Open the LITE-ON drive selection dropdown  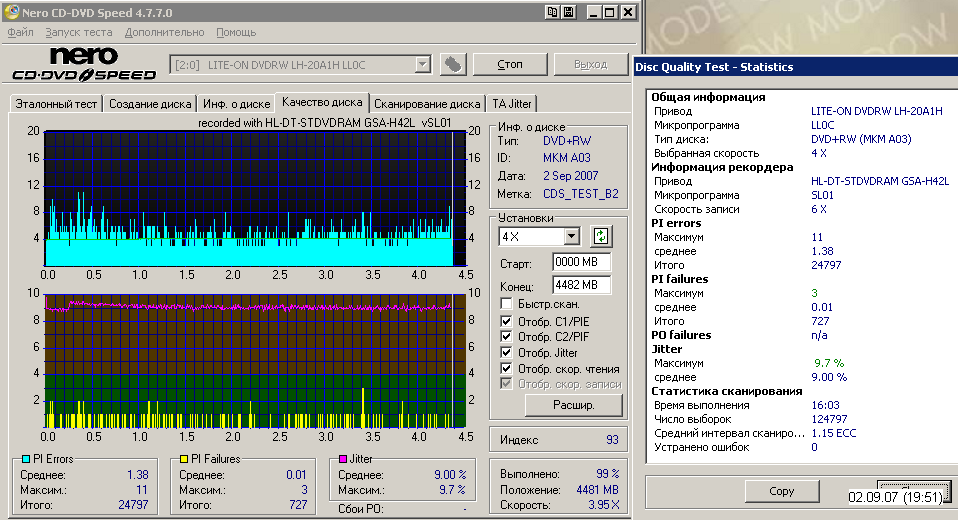[x=422, y=65]
